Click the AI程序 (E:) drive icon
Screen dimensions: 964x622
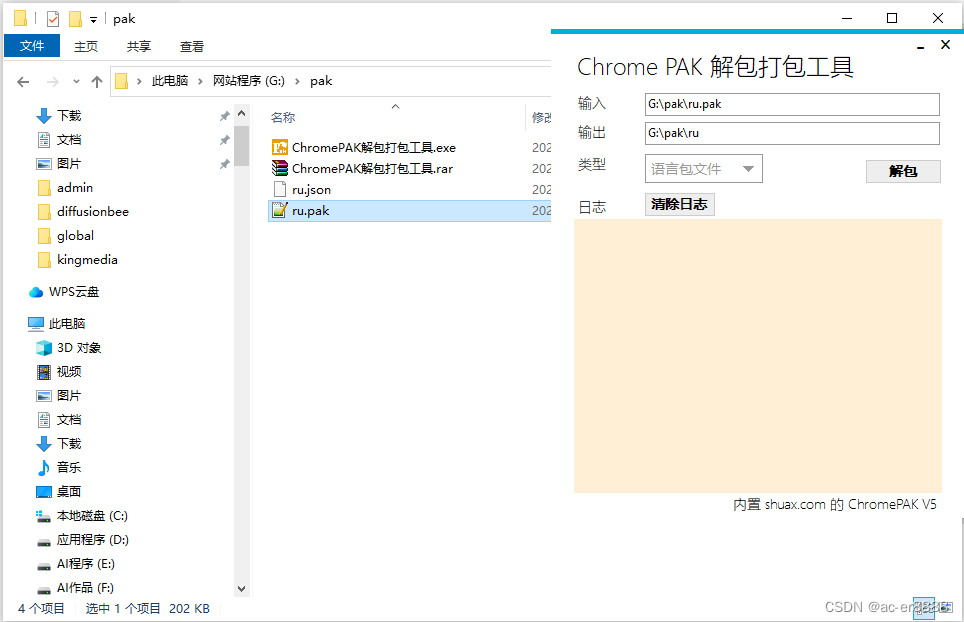click(44, 565)
